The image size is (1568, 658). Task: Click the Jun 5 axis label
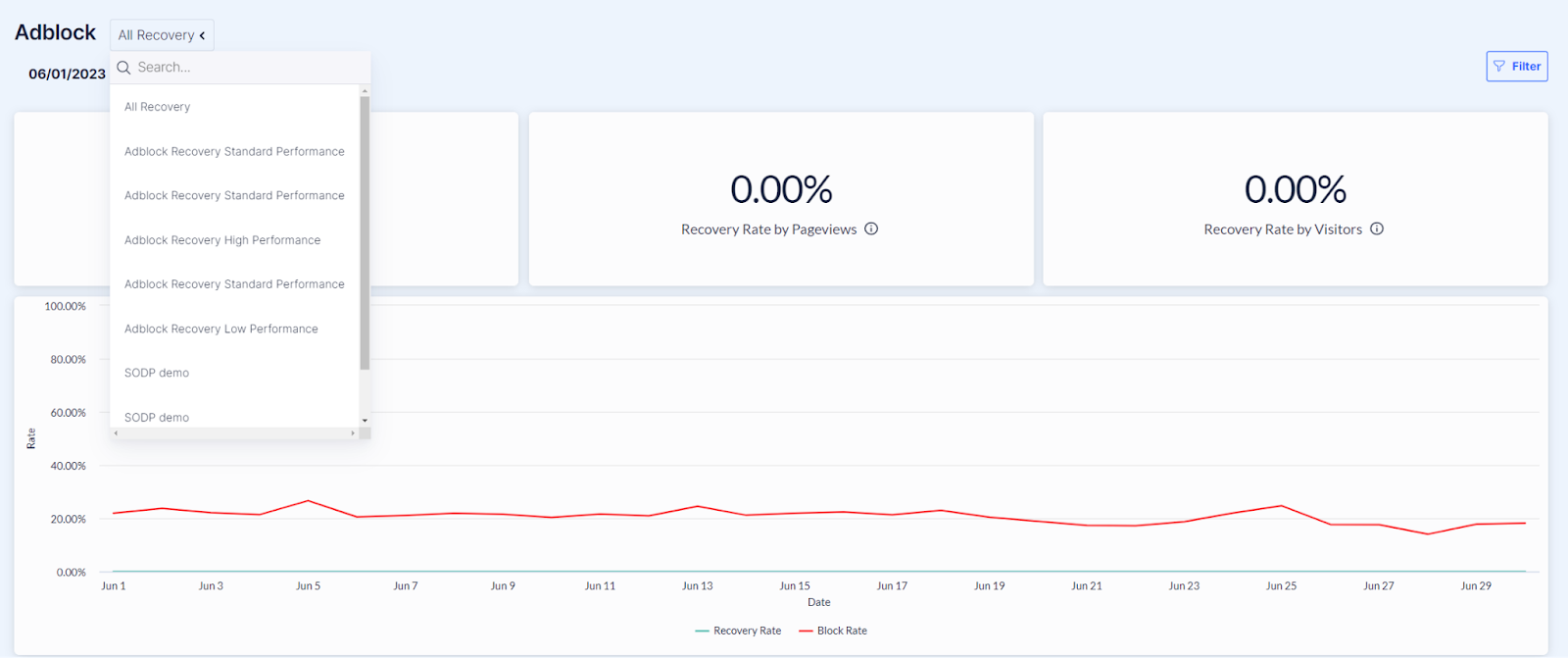coord(308,585)
